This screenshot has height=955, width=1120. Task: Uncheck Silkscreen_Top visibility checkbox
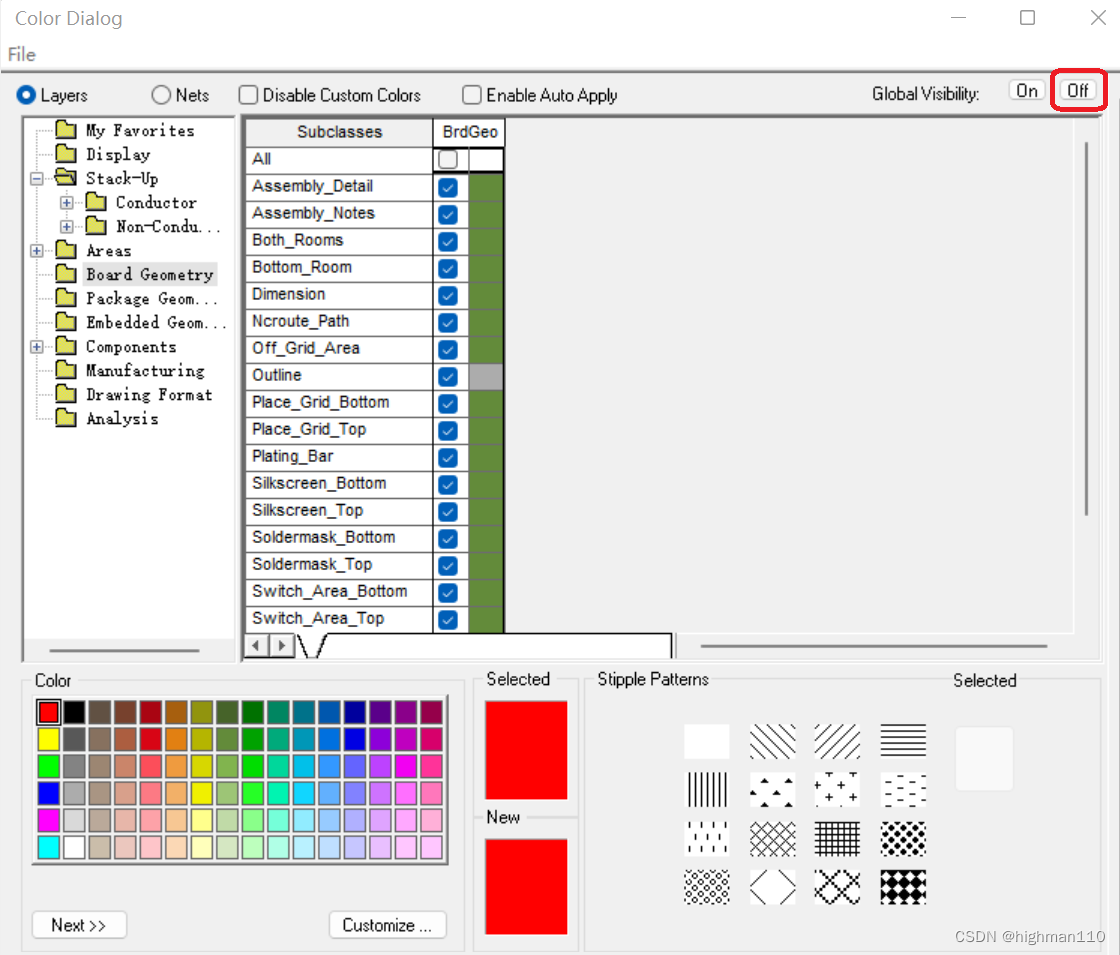(448, 511)
